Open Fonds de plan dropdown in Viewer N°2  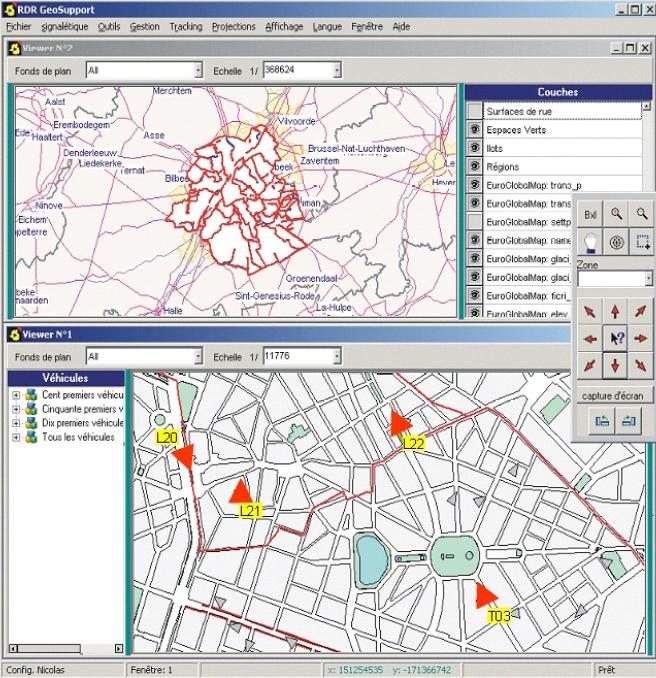(x=197, y=71)
